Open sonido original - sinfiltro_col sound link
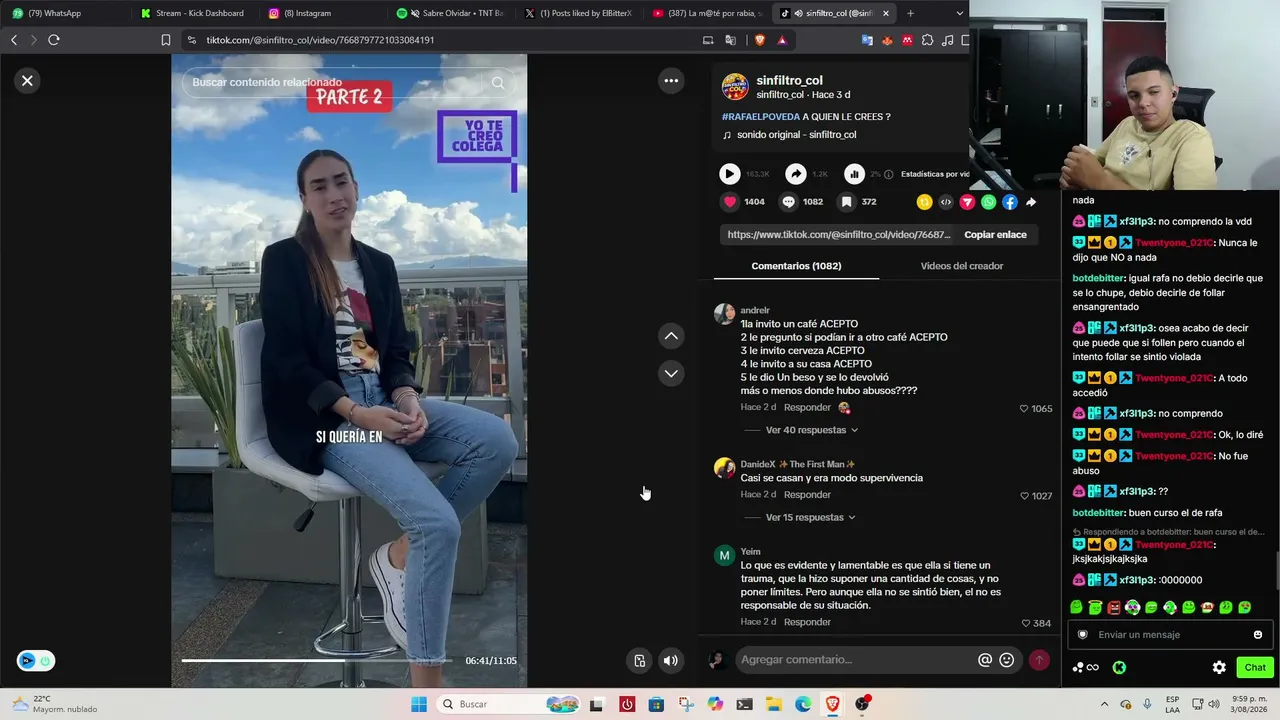This screenshot has height=720, width=1280. click(796, 135)
